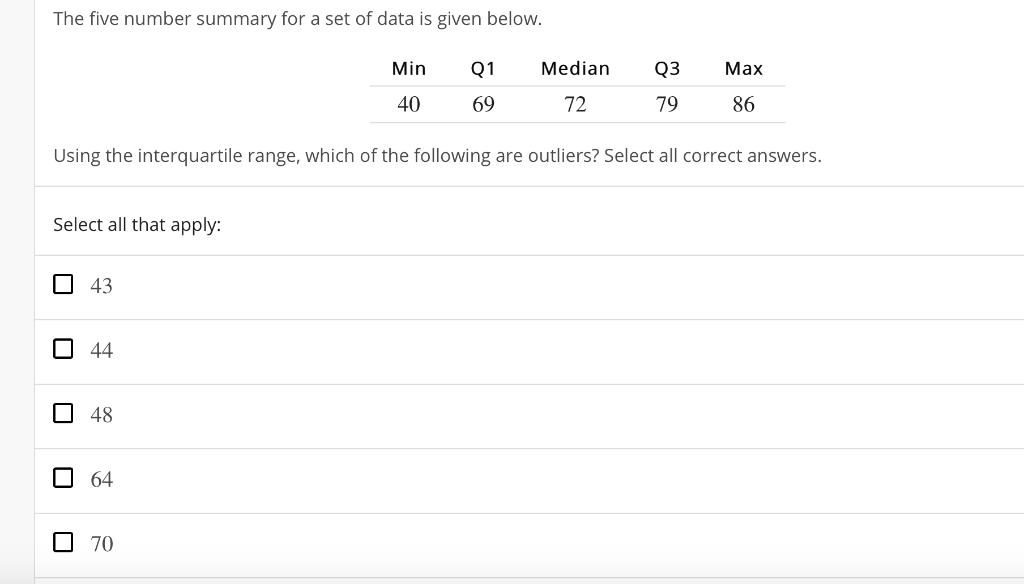Tick the checkbox next to 48
The height and width of the screenshot is (584, 1024).
pos(63,413)
